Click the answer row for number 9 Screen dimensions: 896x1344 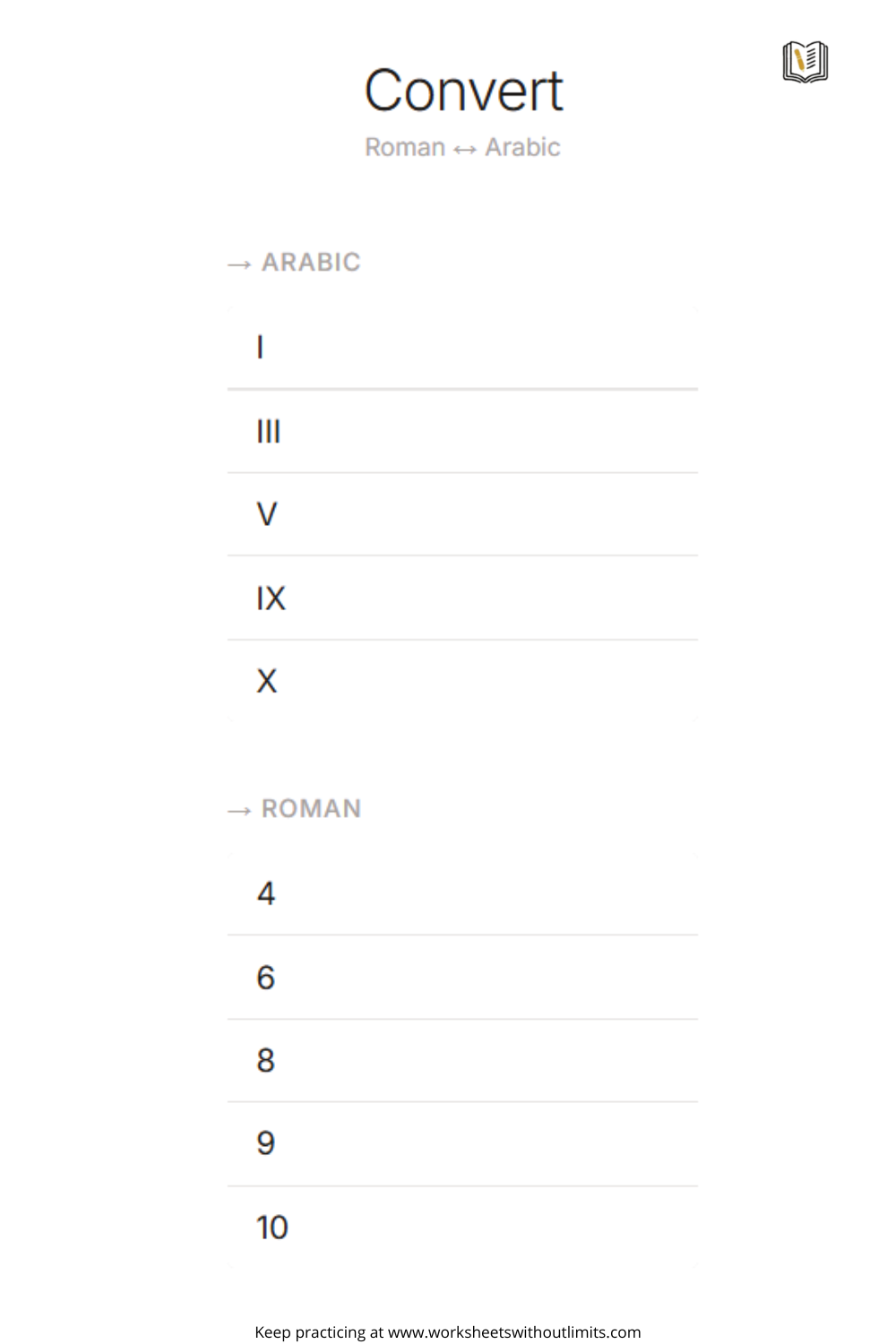(x=462, y=1144)
